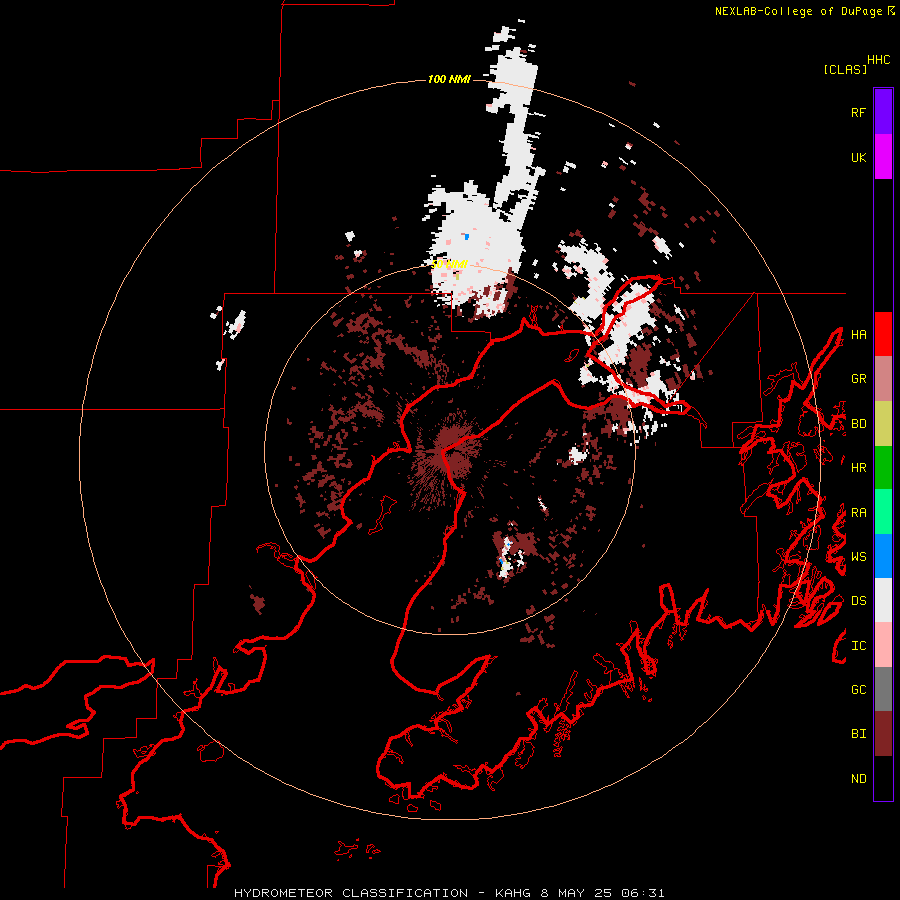Click the 100 NMI range ring label
The image size is (900, 900).
449,79
